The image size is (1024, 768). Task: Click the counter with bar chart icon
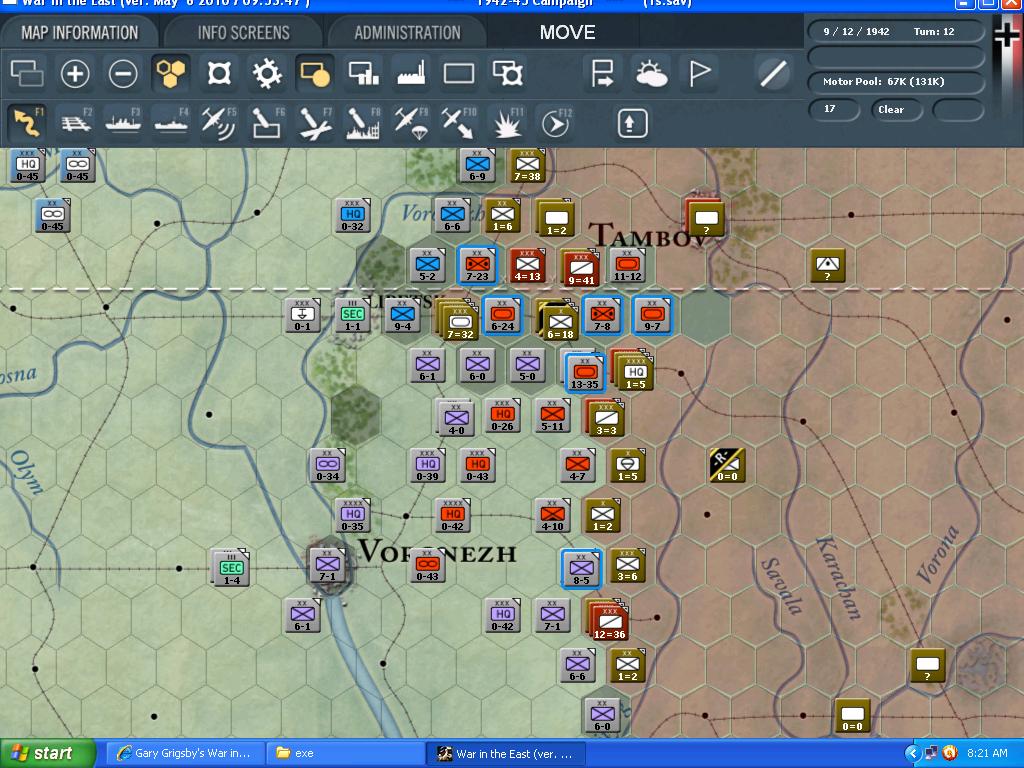[364, 73]
